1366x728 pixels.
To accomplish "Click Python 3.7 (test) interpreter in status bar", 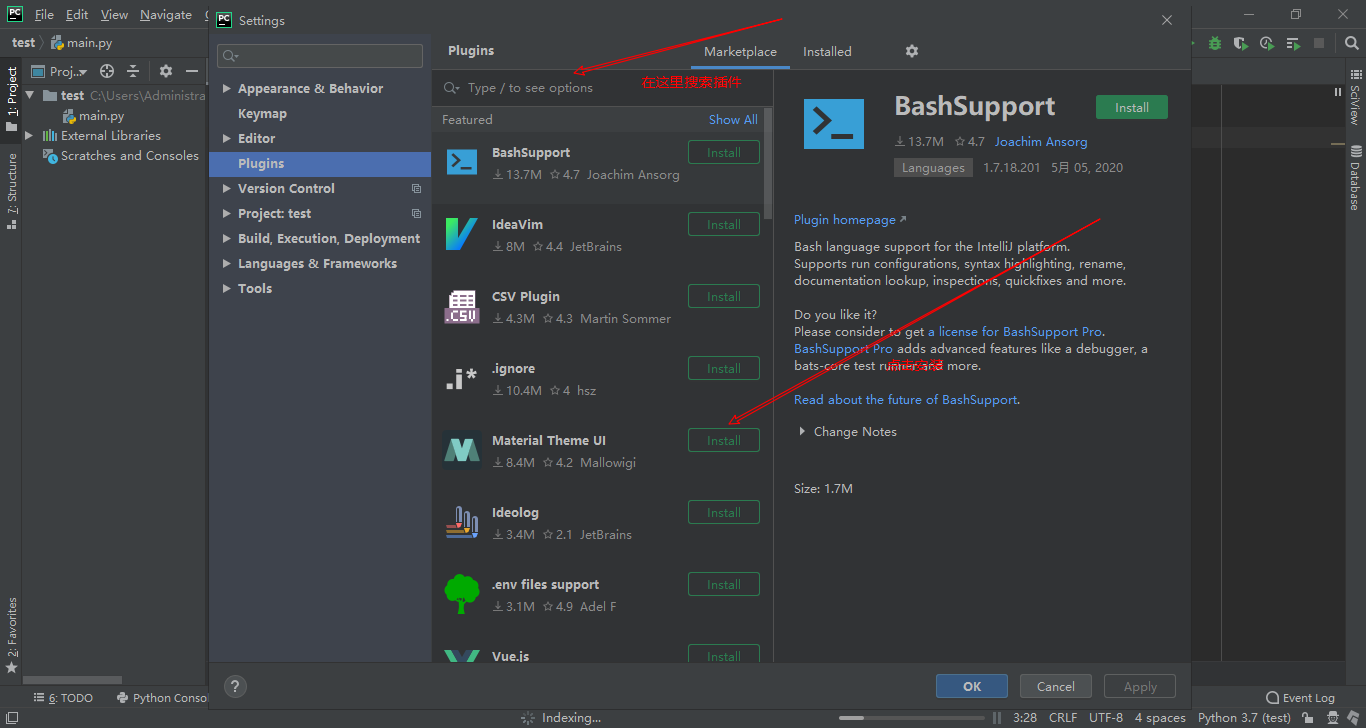I will coord(1244,717).
